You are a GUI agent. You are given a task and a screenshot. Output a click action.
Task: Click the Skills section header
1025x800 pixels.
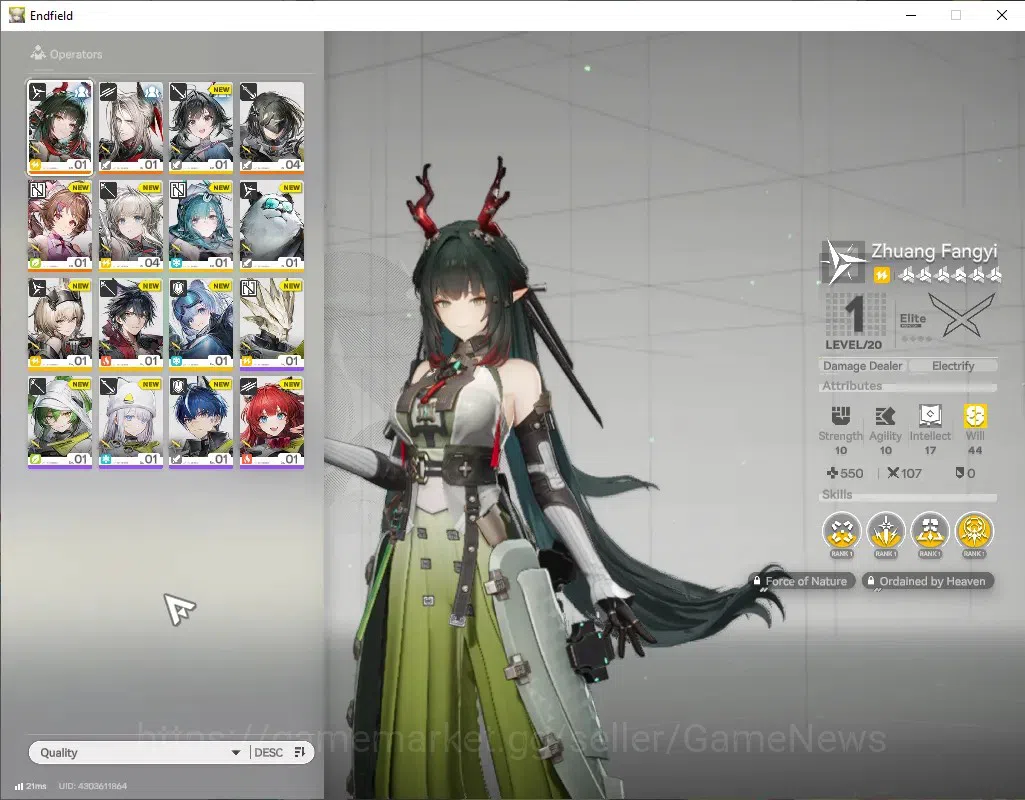[x=837, y=494]
